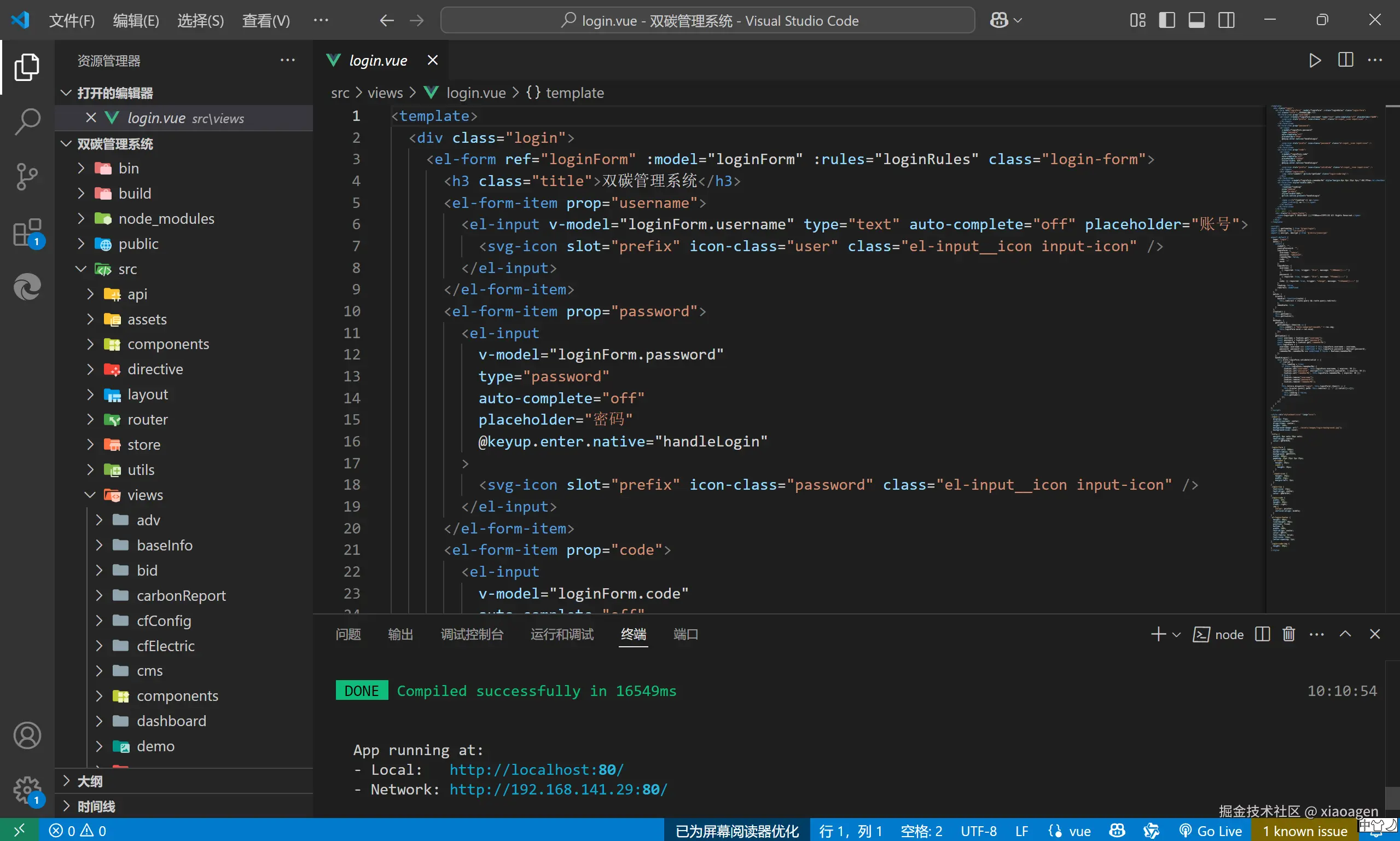Open the Search view in activity bar
The width and height of the screenshot is (1400, 841).
click(27, 121)
